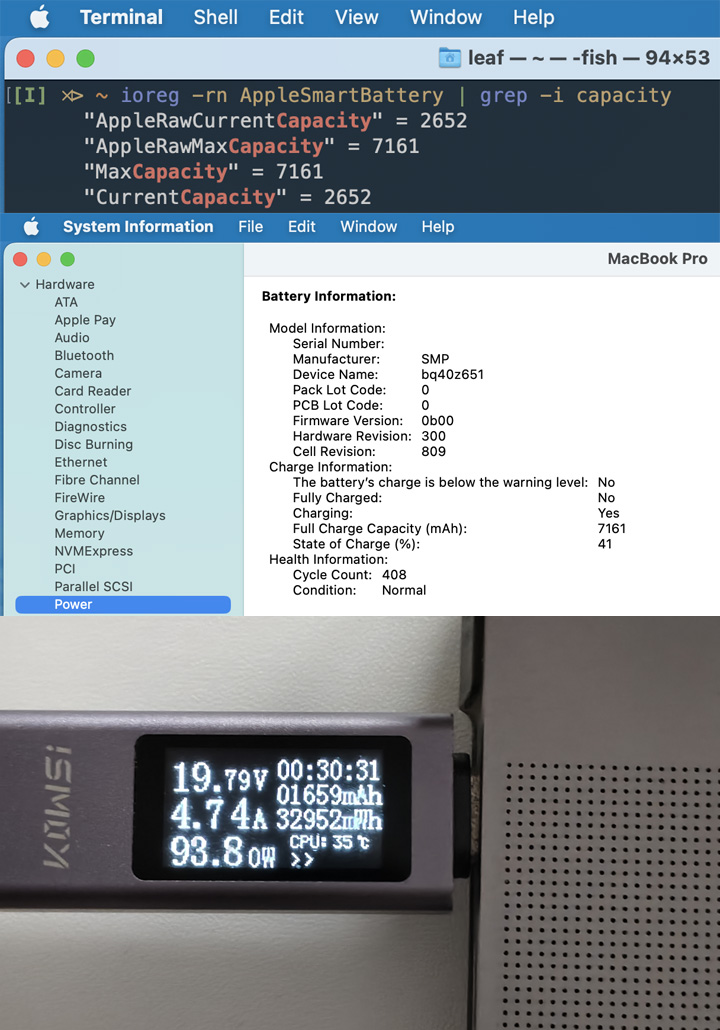Click the home folder icon in Terminal title
720x1030 pixels.
(x=450, y=58)
